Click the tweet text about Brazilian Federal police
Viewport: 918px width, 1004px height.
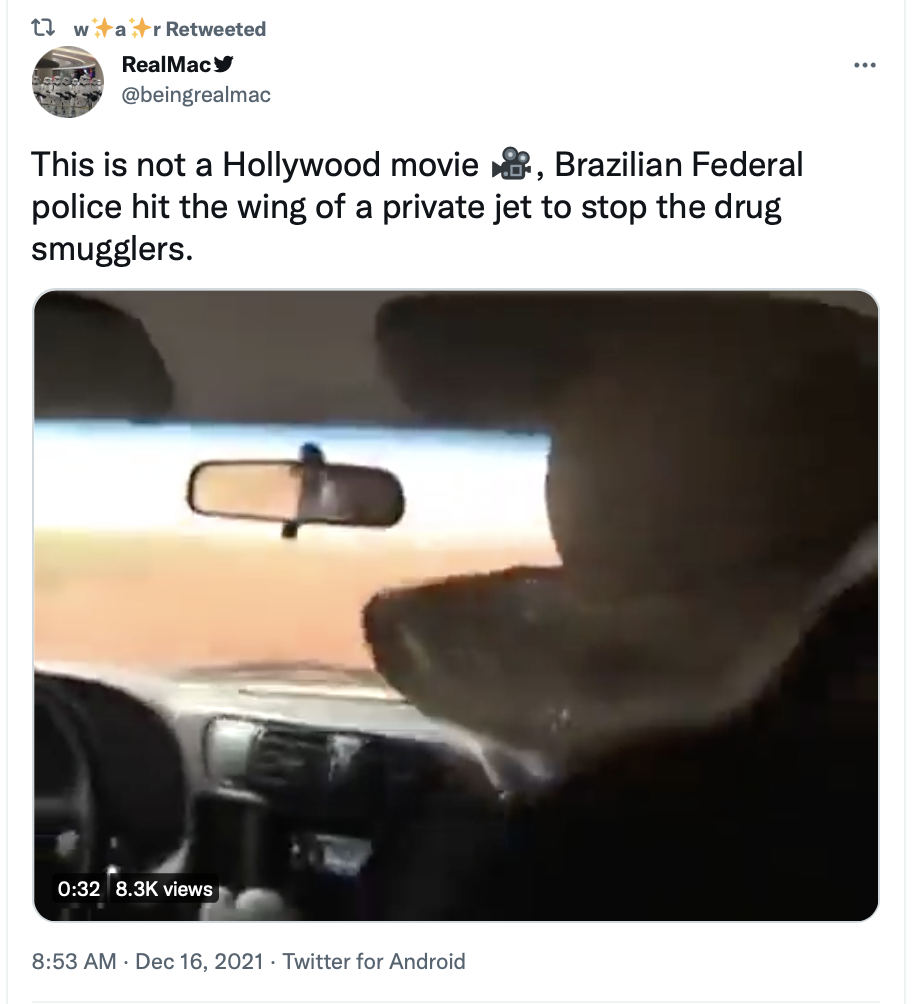(417, 207)
